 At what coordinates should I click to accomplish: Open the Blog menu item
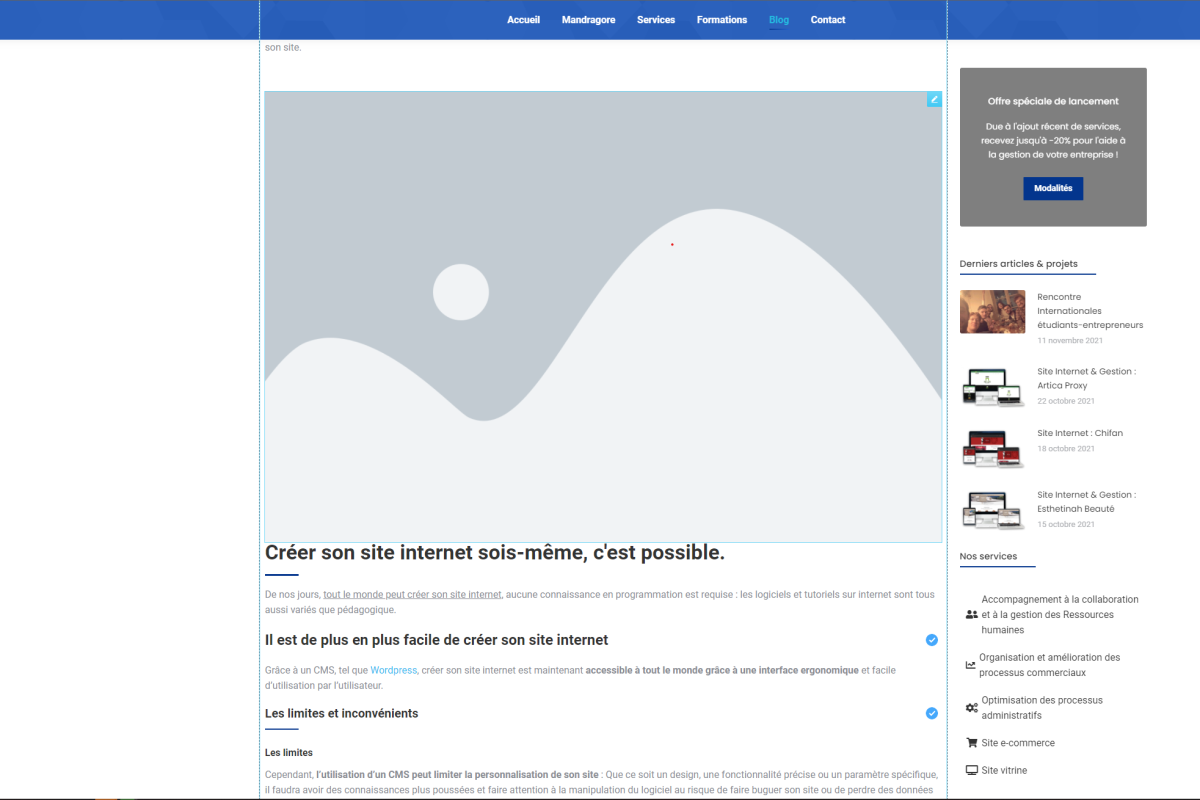point(778,19)
